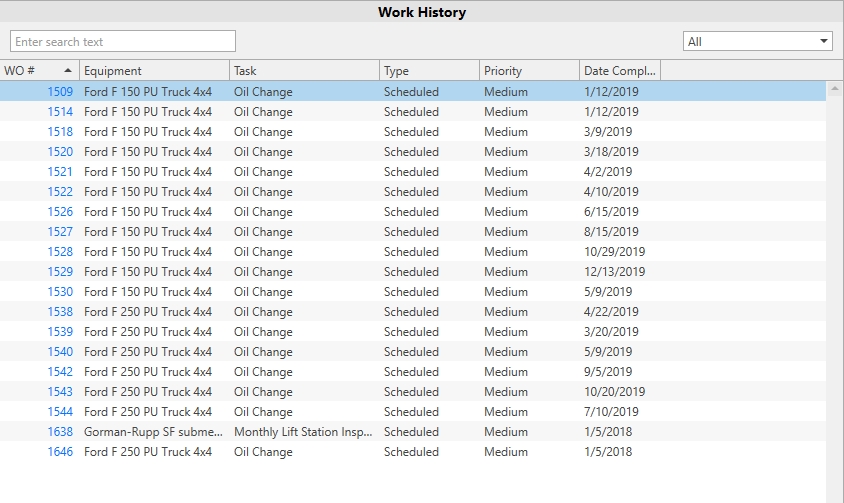Screen dimensions: 844x503
Task: Open work order link 1528
Action: coord(60,252)
